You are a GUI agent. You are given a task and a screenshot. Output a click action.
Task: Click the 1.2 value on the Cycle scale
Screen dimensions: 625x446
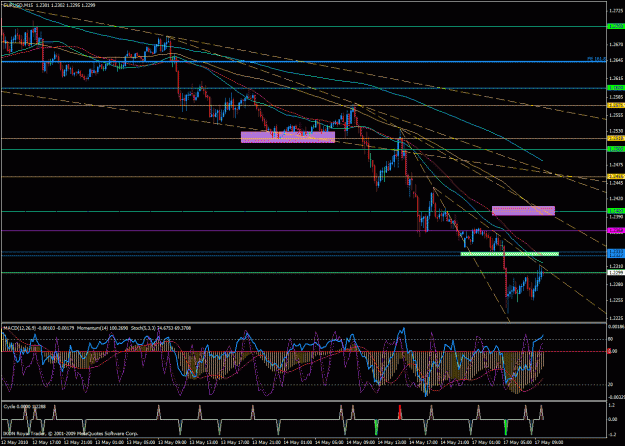(x=612, y=405)
